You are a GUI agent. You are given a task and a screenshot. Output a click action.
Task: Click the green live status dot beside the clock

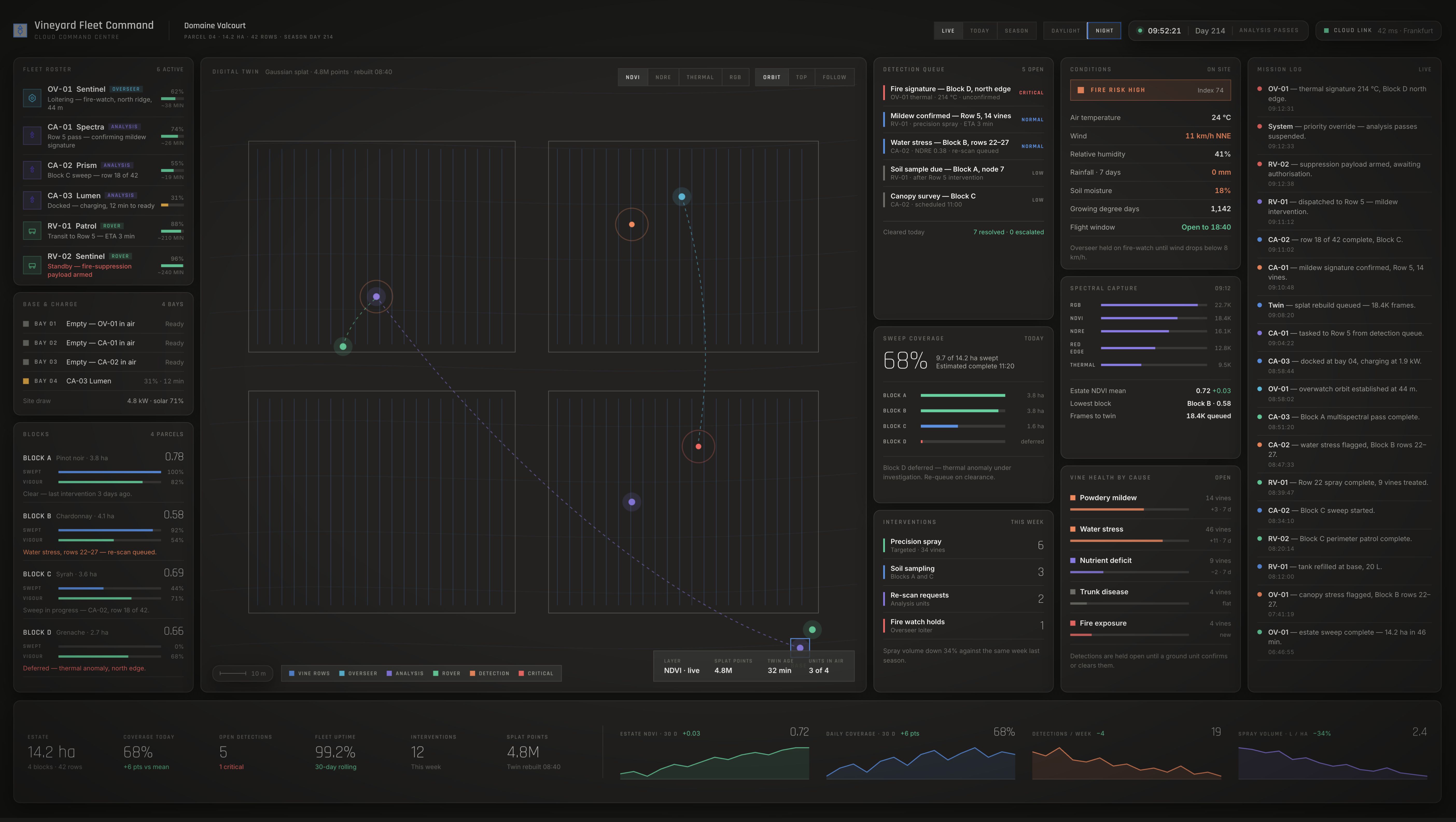pyautogui.click(x=1140, y=31)
